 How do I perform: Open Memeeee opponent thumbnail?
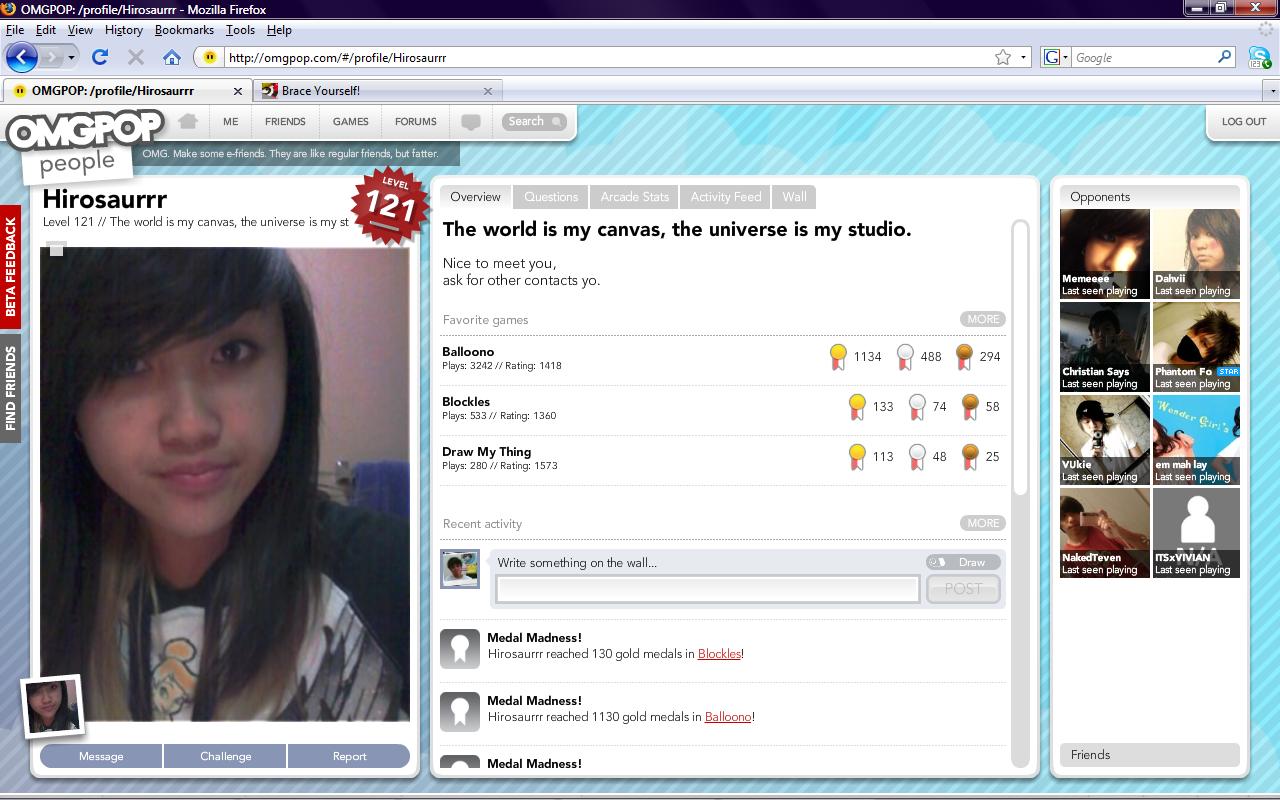tap(1104, 254)
